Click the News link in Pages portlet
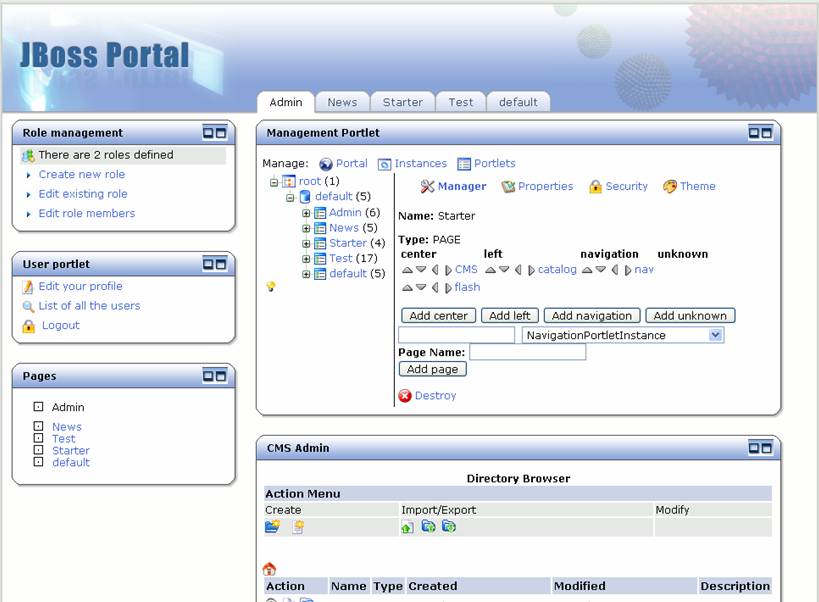 67,427
